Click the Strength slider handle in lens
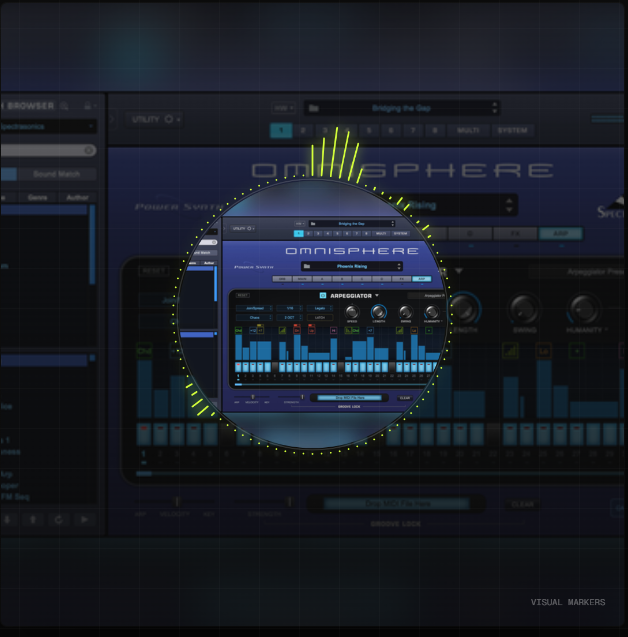The height and width of the screenshot is (637, 628). pos(302,397)
